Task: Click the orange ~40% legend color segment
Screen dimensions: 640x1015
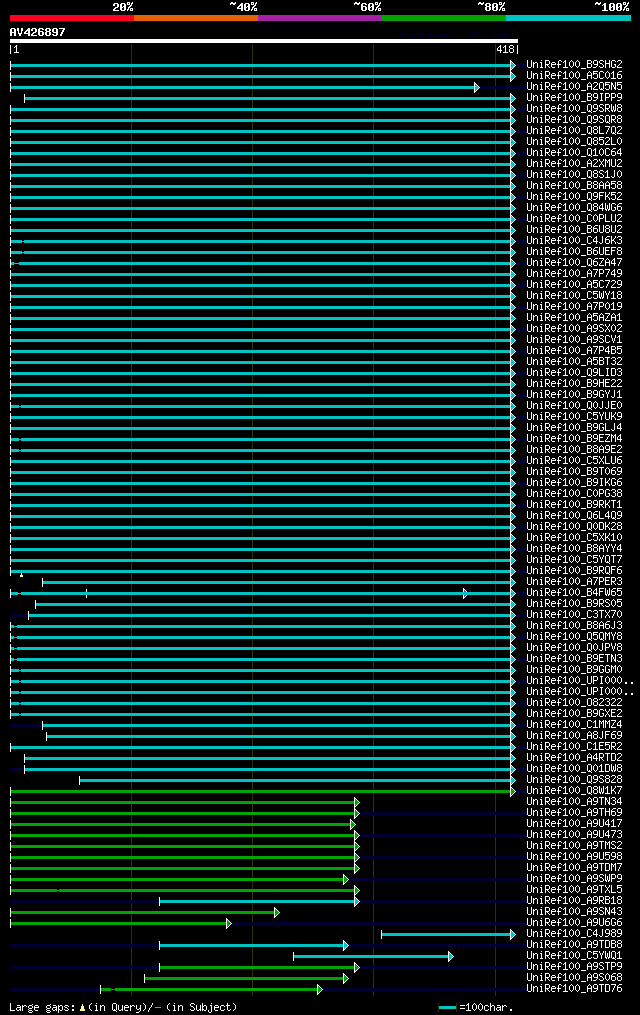Action: click(196, 18)
